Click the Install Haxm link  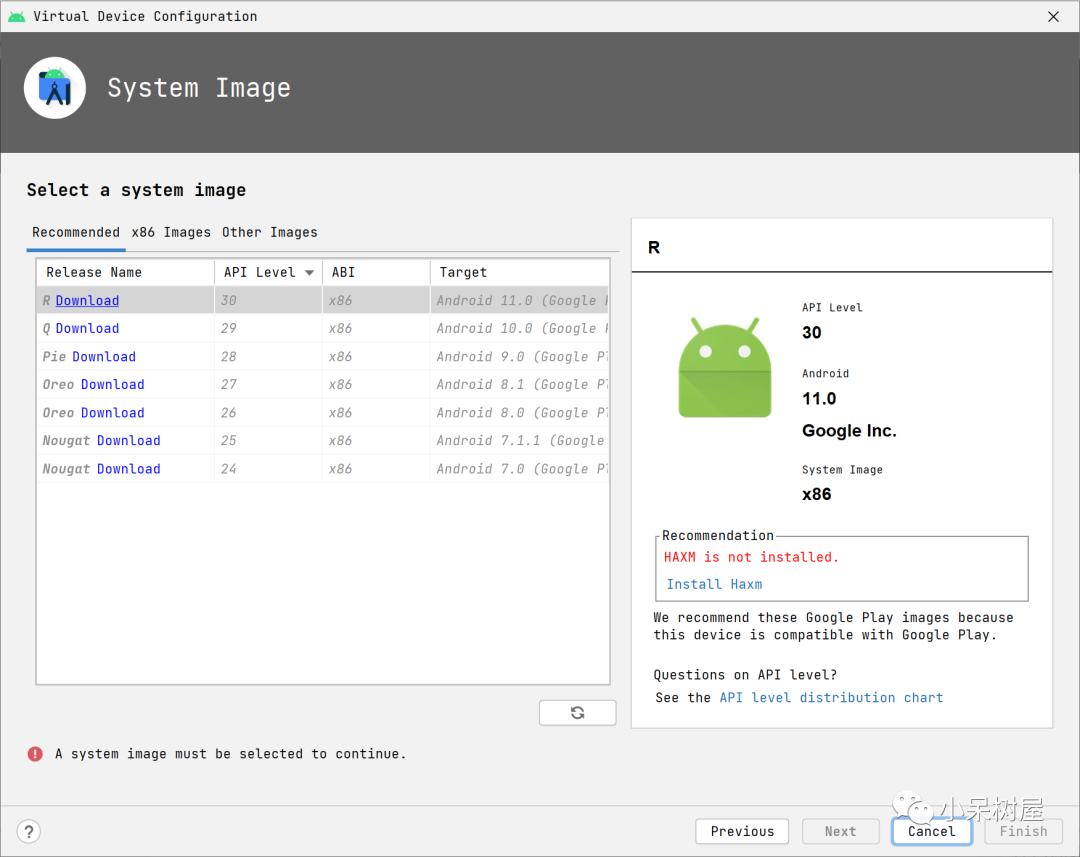click(714, 584)
